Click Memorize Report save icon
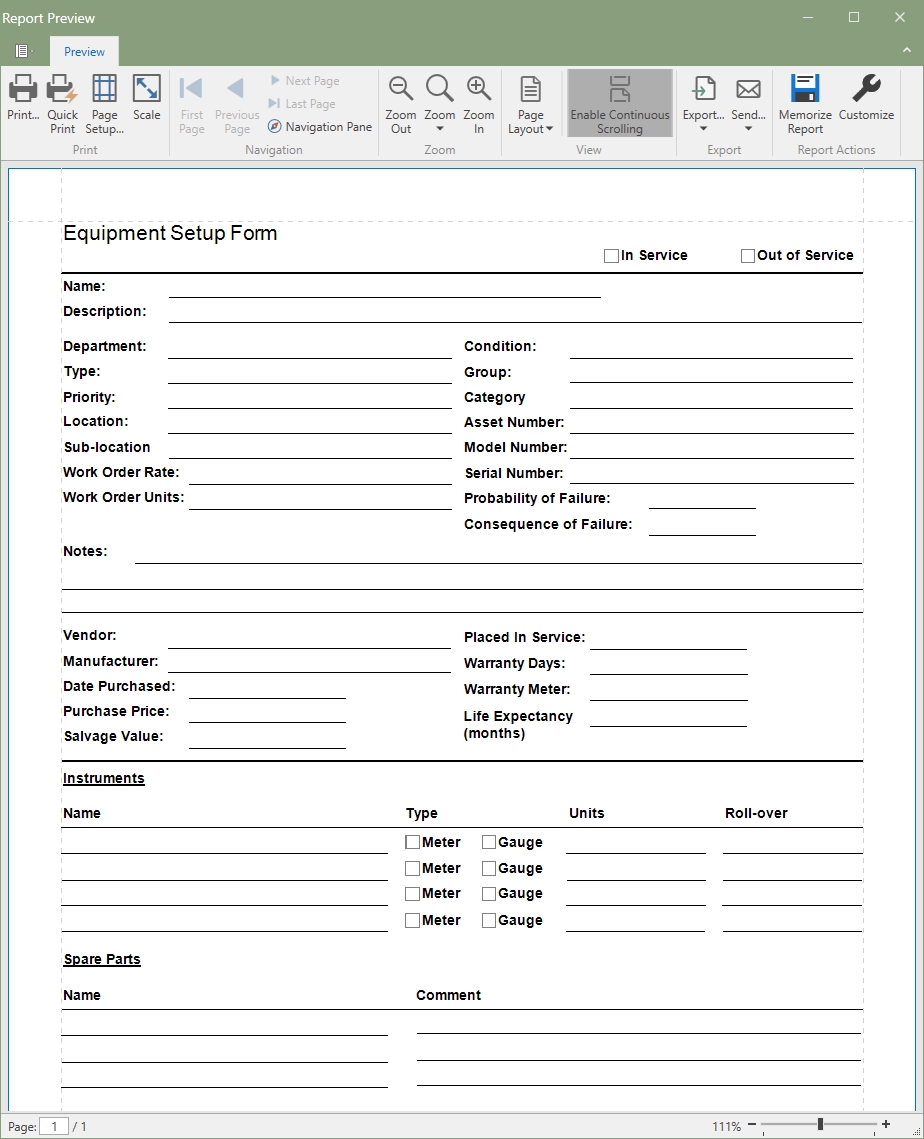This screenshot has width=924, height=1139. point(805,88)
